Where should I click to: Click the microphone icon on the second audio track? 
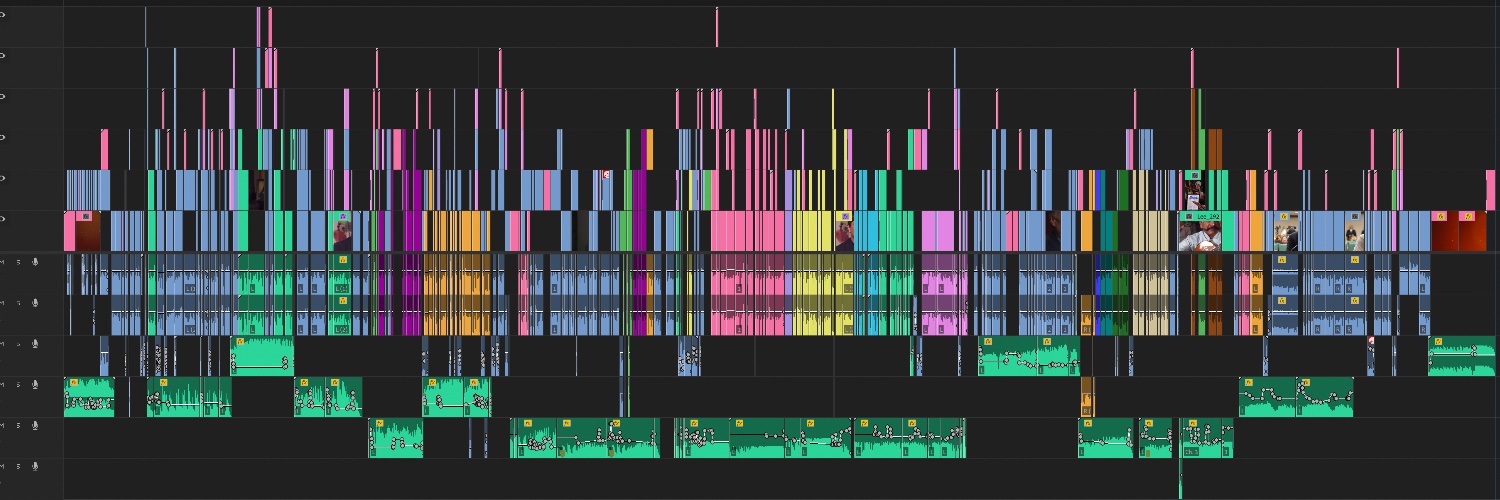tap(35, 303)
